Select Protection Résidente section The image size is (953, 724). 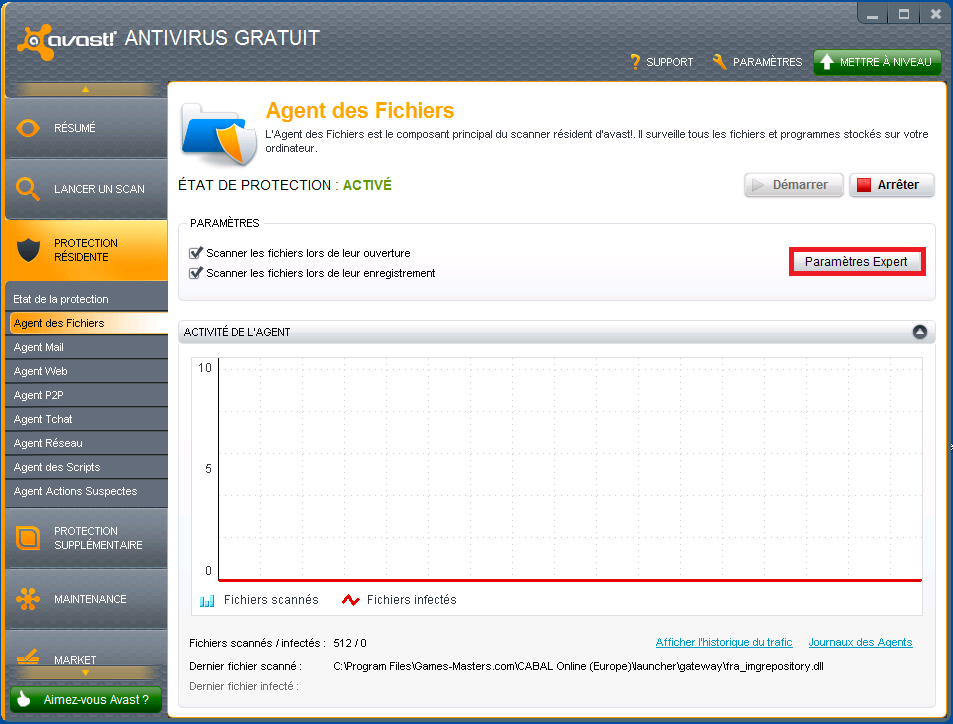pyautogui.click(x=86, y=250)
